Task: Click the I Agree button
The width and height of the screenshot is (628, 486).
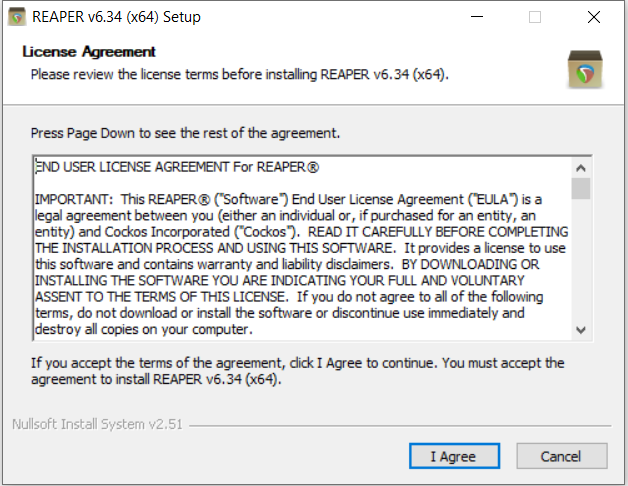Action: click(454, 456)
